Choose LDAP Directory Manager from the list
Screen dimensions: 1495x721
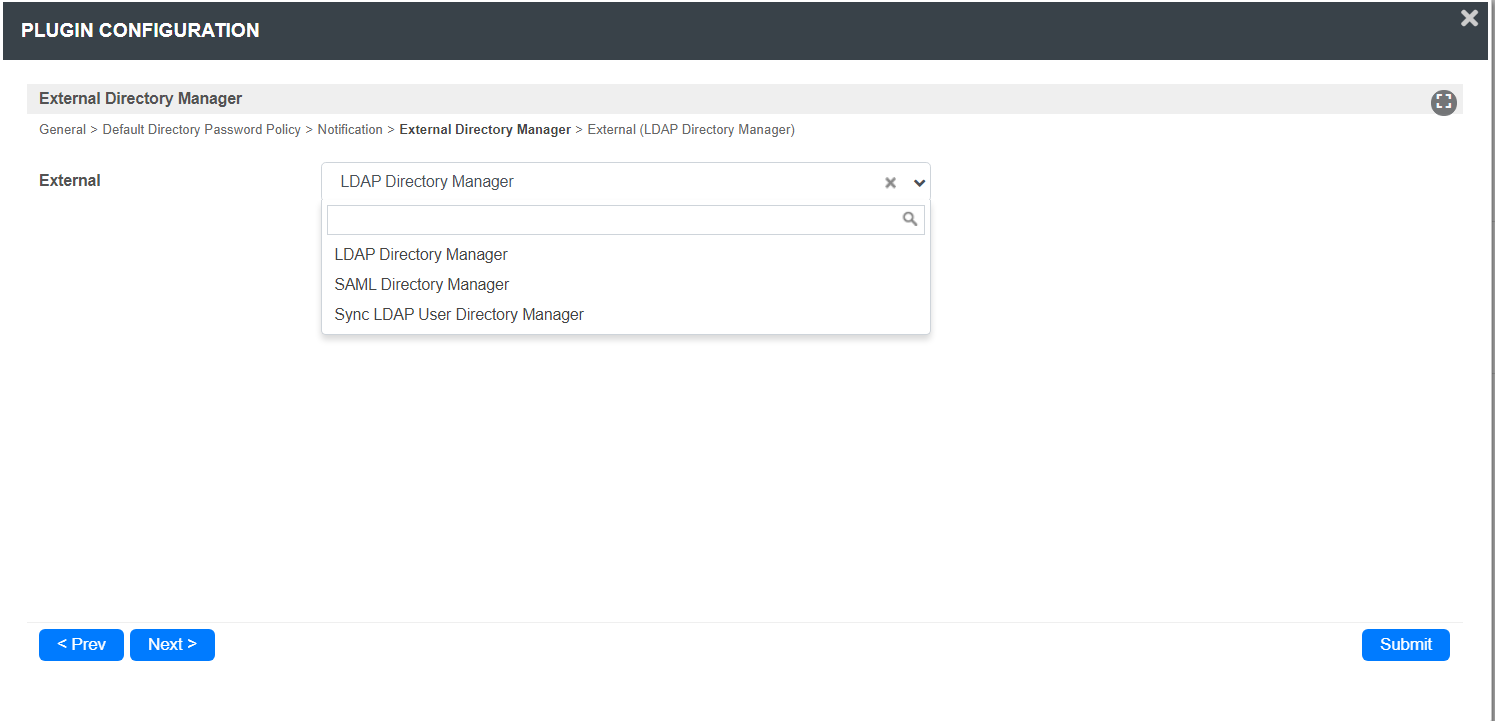coord(421,255)
